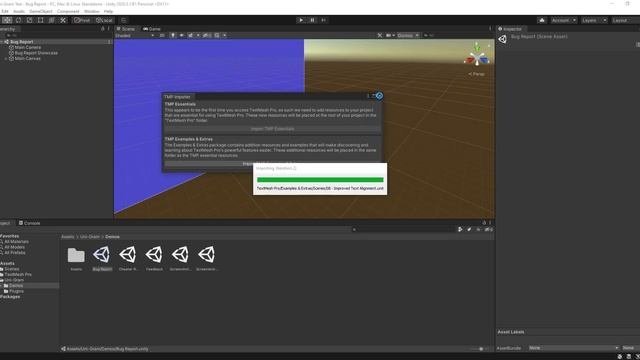
Task: Switch to the Scene tab
Action: 126,29
